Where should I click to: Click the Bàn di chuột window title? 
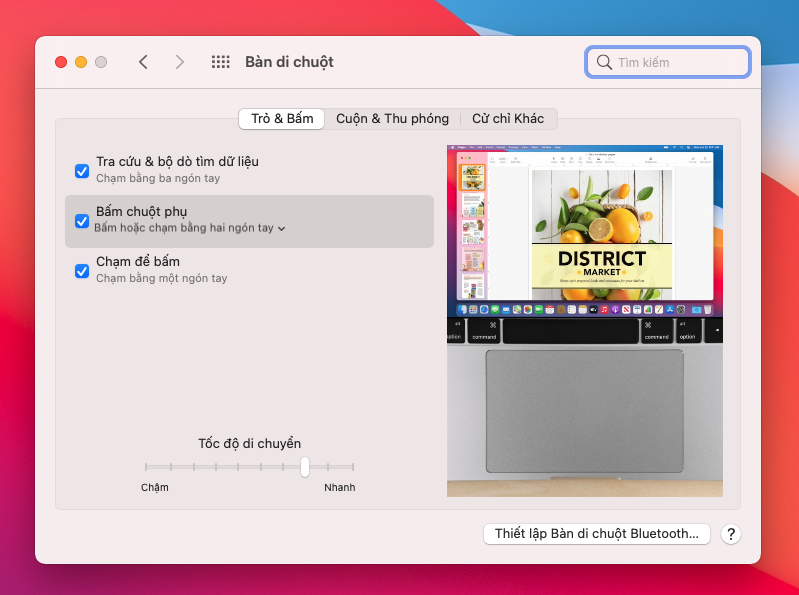coord(289,62)
